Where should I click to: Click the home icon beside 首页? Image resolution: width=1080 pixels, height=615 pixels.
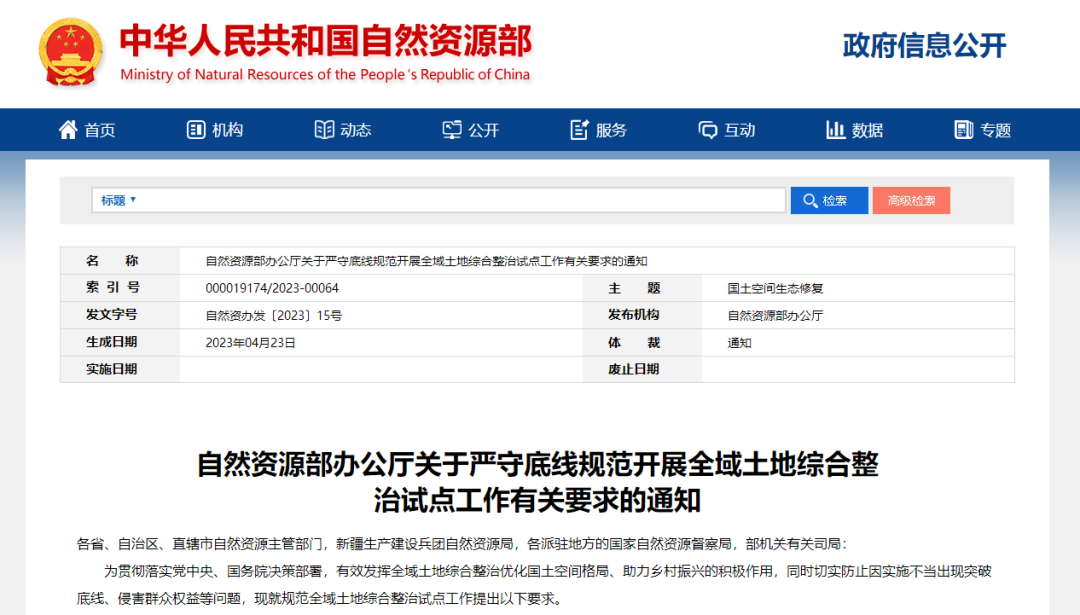point(66,129)
